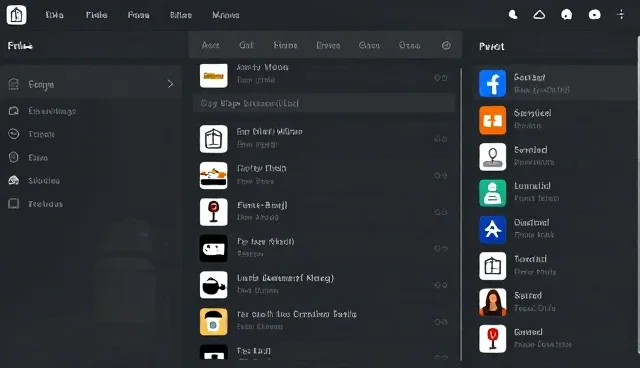This screenshot has height=368, width=640.
Task: Click the helmet-shaped icon of the fifth sidebar item
Action: click(x=14, y=180)
